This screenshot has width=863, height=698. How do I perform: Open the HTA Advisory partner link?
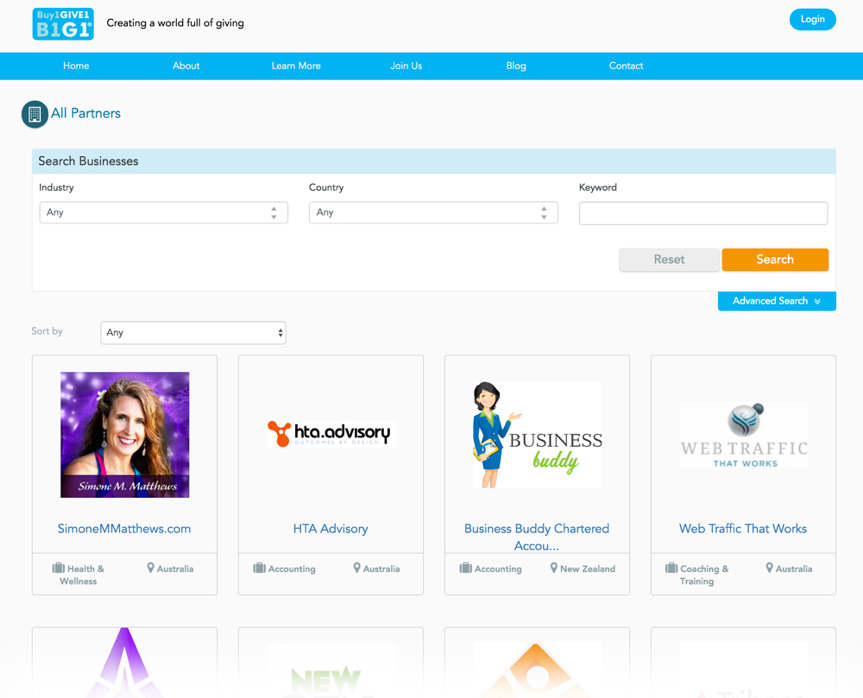coord(330,528)
